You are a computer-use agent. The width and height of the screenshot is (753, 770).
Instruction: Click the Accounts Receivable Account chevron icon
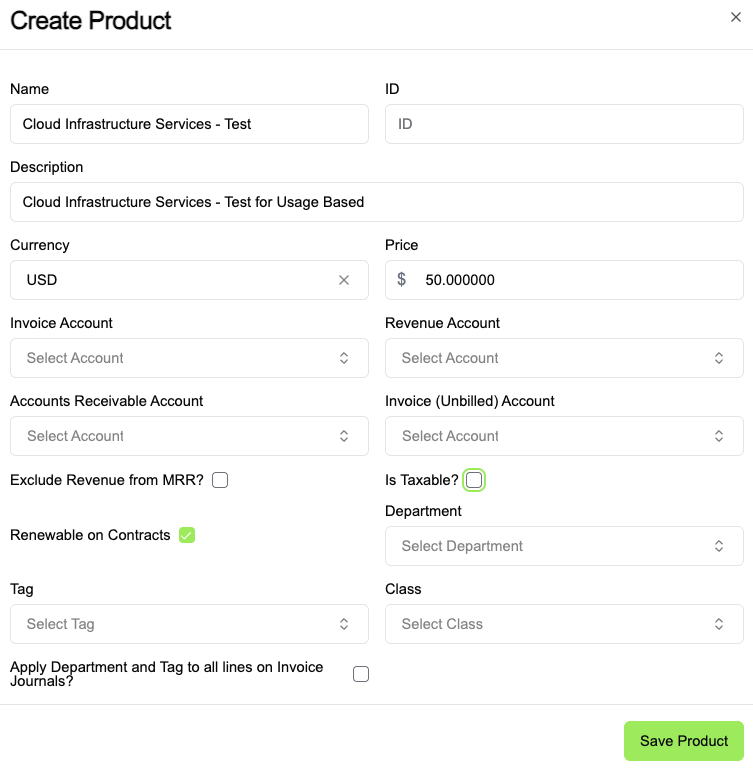(x=344, y=436)
